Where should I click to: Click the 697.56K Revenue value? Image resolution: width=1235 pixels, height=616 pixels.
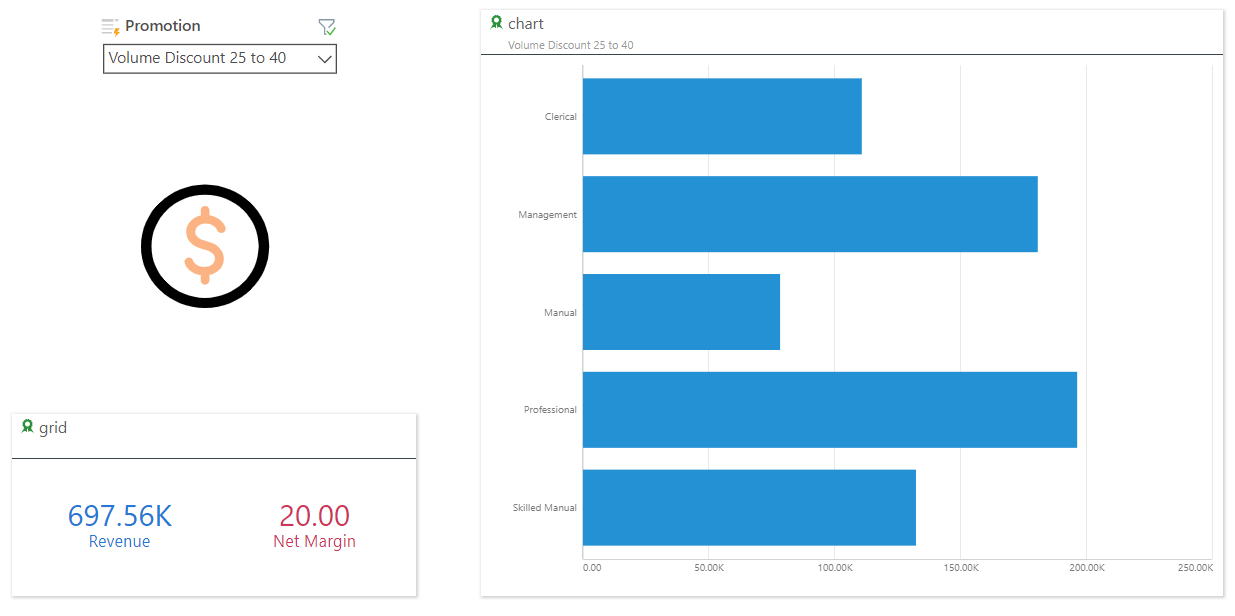coord(120,516)
